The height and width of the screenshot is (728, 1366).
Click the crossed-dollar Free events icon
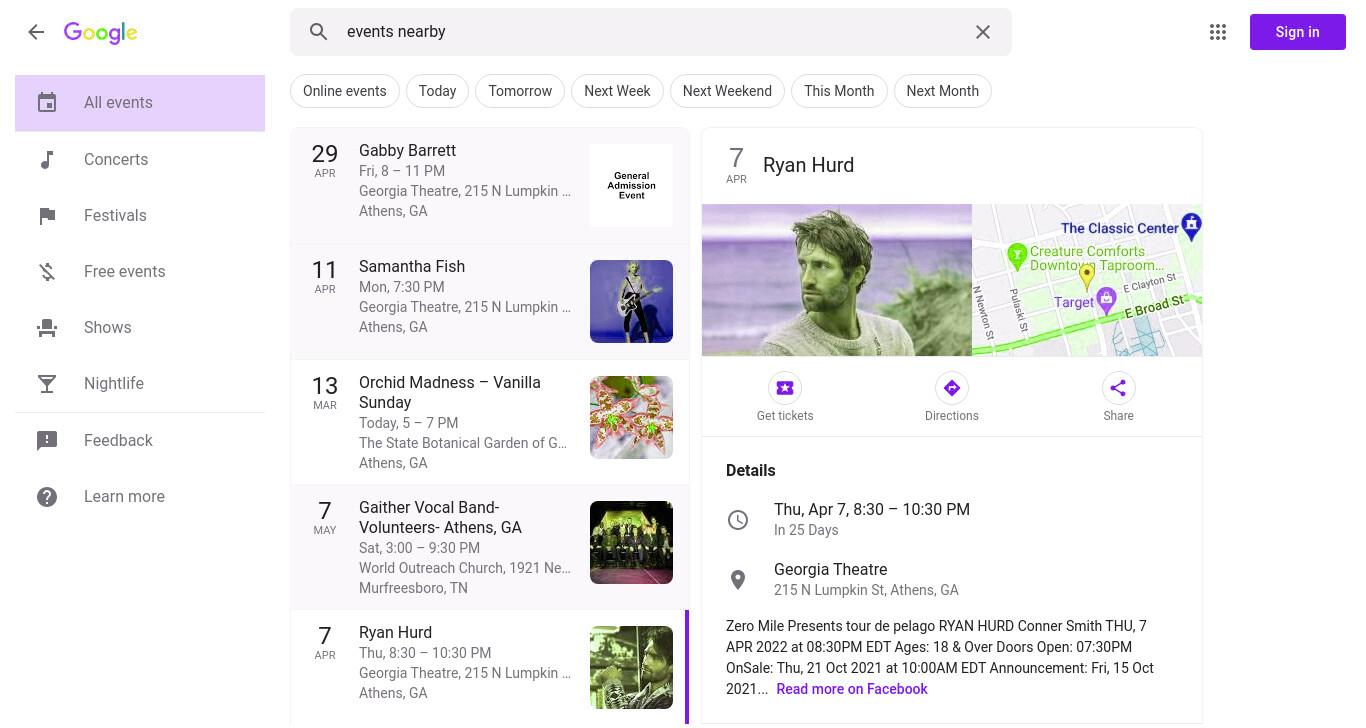click(x=47, y=271)
